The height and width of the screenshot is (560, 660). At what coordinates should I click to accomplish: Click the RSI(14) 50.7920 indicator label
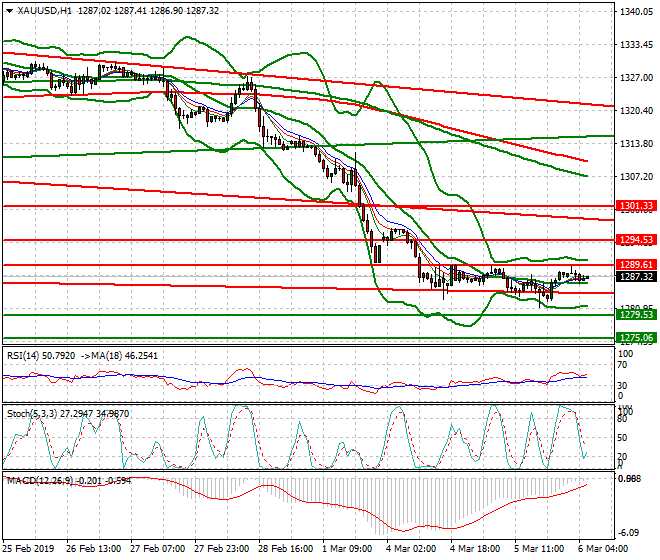[41, 356]
